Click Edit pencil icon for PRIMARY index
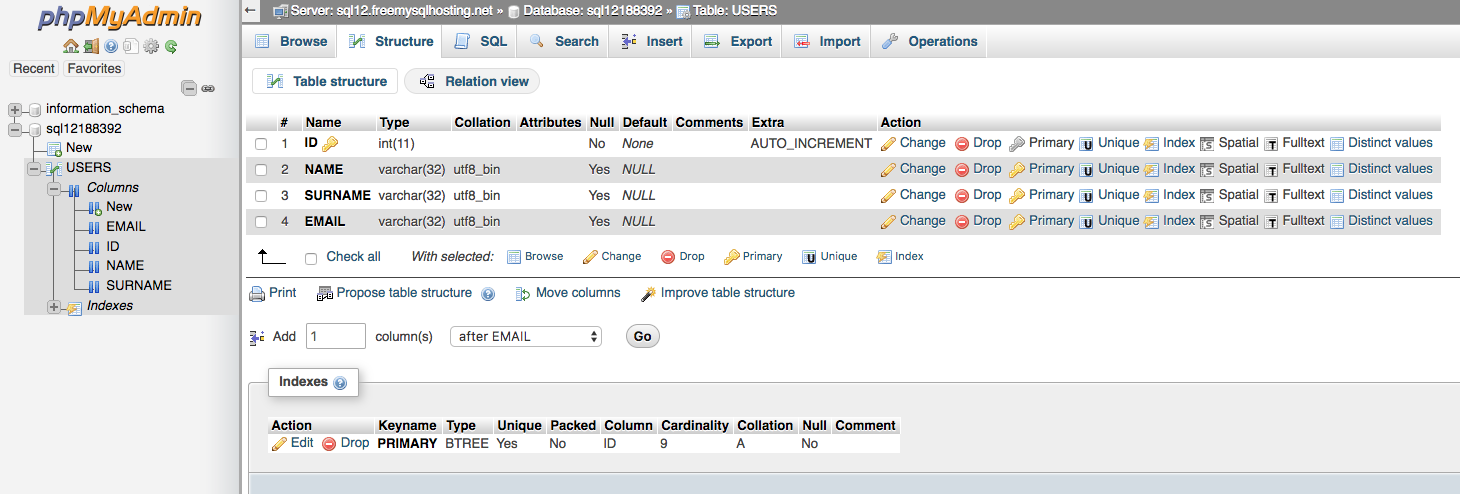 pyautogui.click(x=279, y=444)
